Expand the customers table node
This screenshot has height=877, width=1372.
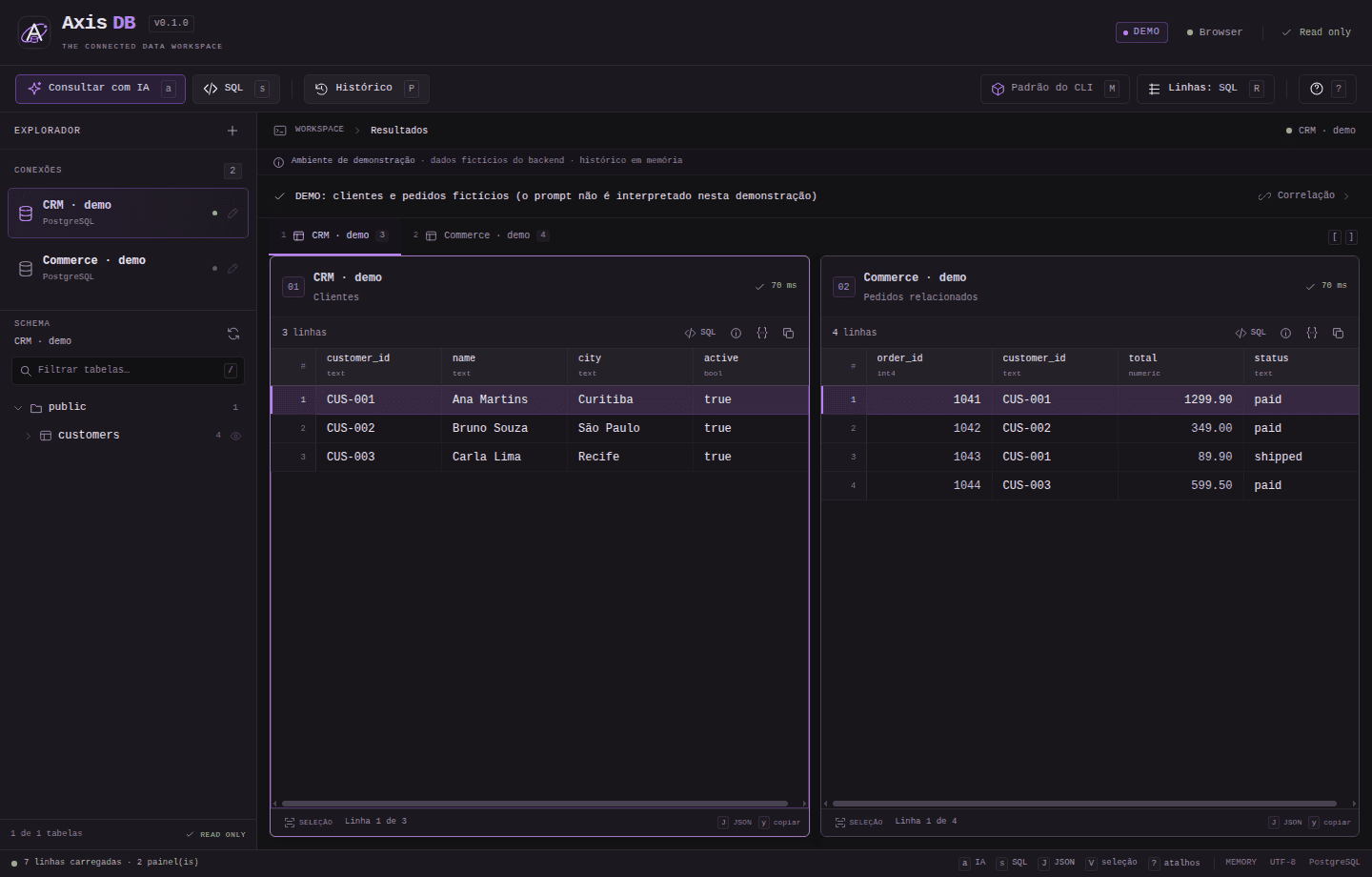click(28, 436)
